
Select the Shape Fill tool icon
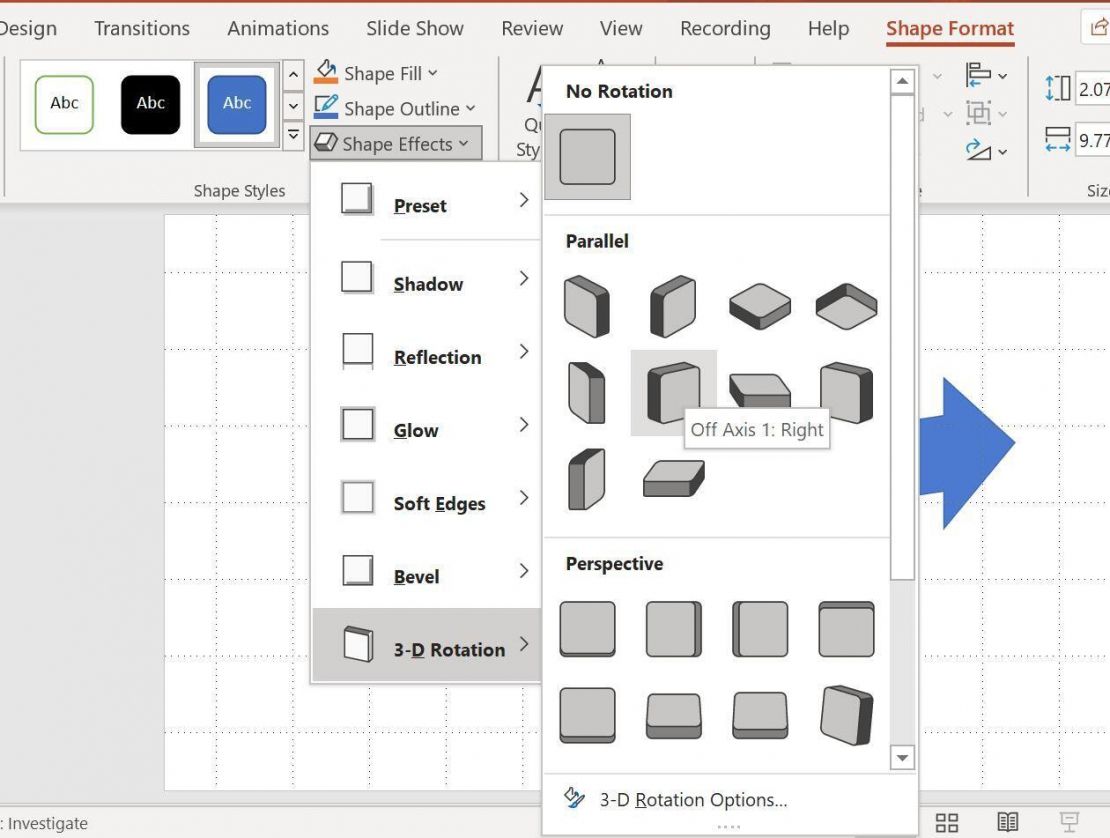[x=326, y=71]
